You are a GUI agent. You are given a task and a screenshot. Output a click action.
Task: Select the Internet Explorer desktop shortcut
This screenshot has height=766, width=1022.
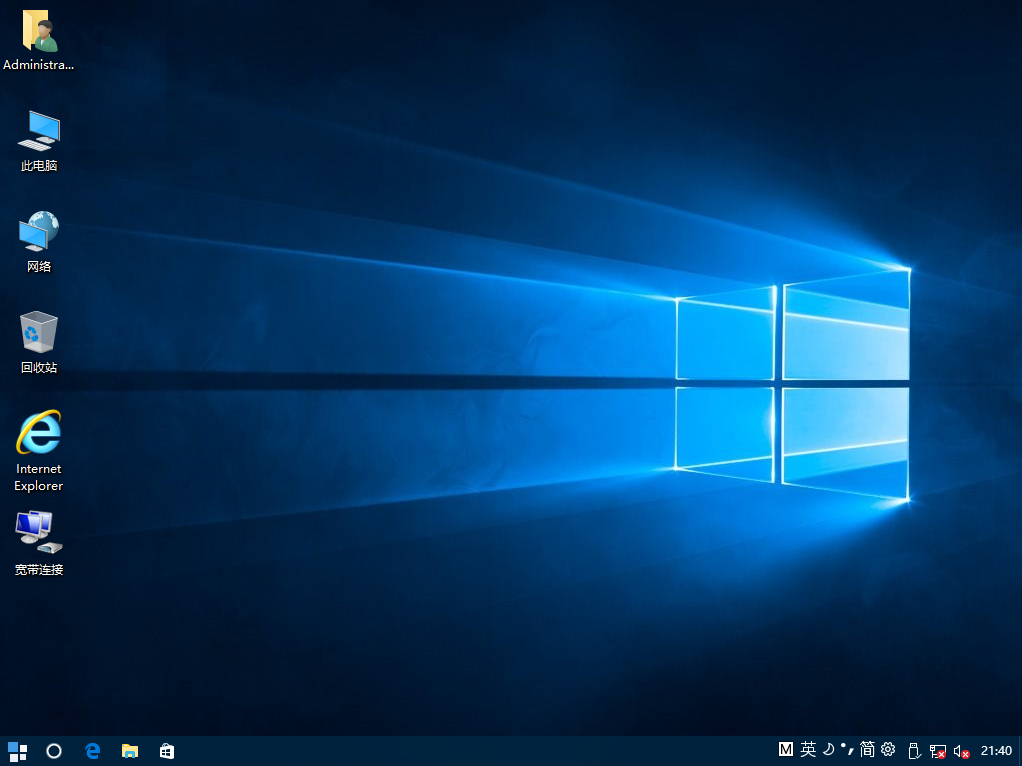click(38, 451)
